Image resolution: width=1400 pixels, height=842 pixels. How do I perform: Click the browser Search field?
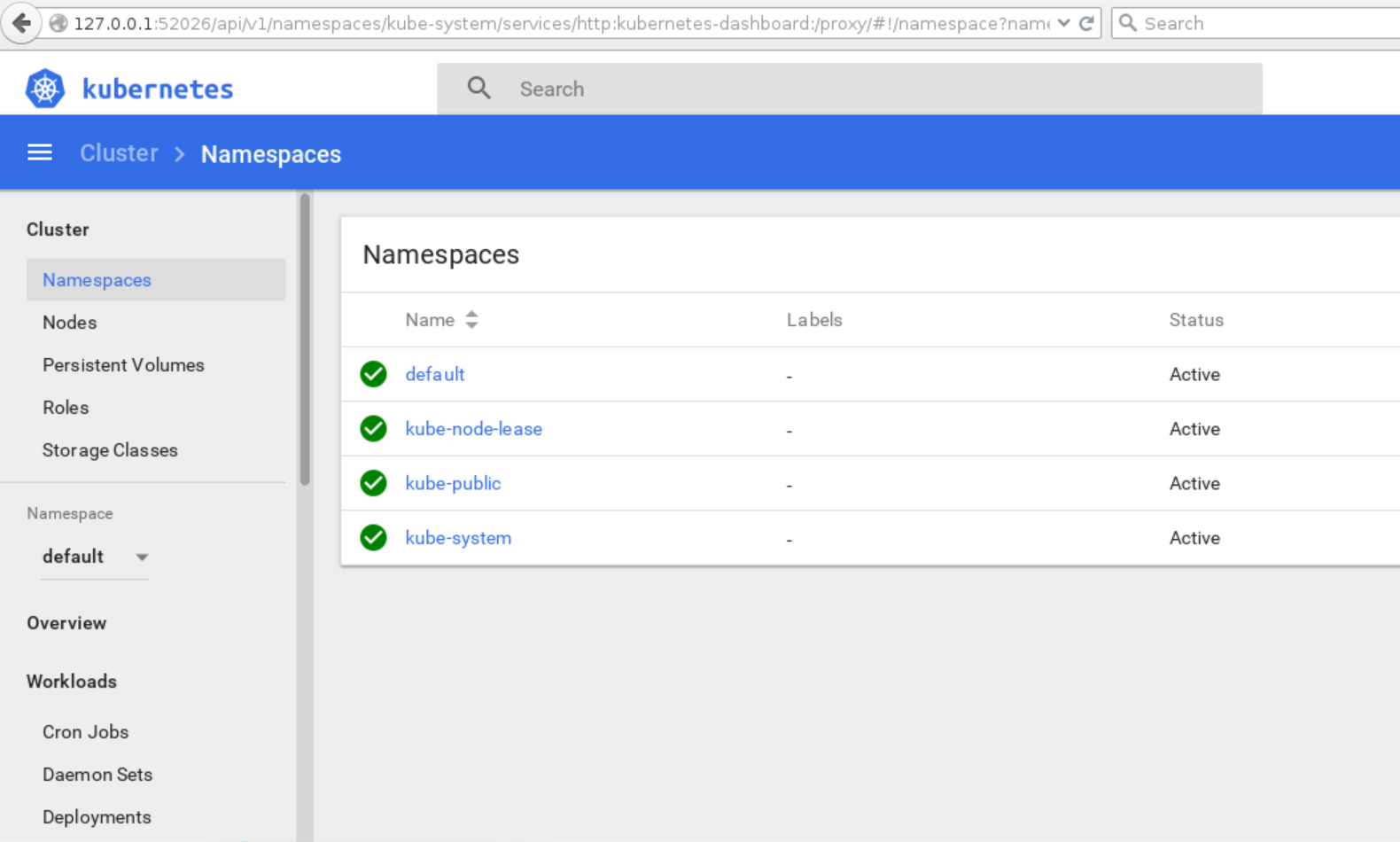pos(1258,23)
